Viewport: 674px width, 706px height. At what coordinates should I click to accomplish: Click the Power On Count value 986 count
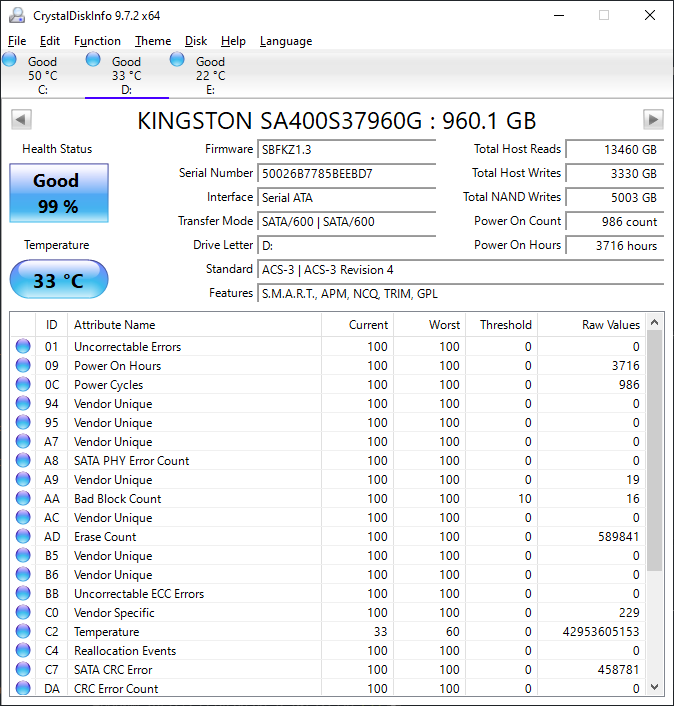point(615,222)
